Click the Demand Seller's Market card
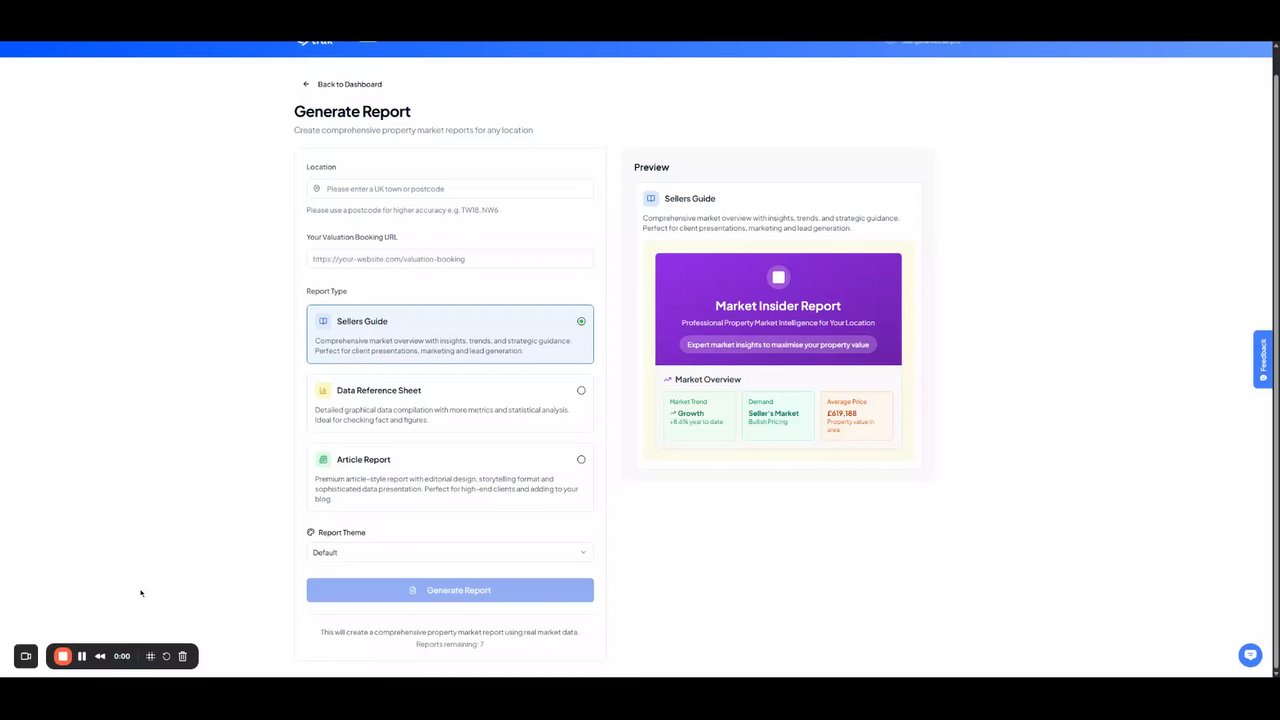 tap(778, 414)
